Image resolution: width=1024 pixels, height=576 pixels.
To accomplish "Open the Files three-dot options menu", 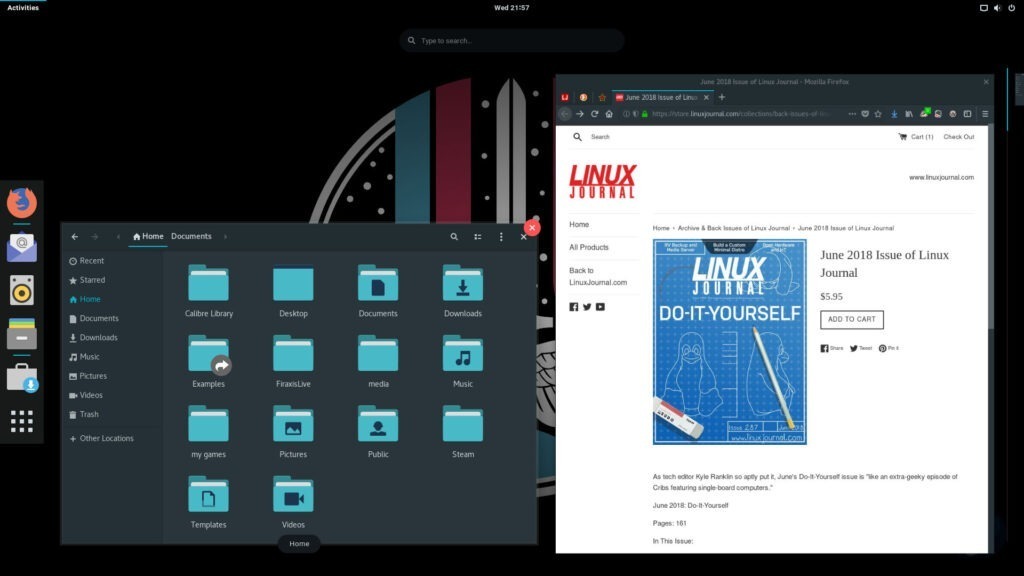I will coord(501,237).
